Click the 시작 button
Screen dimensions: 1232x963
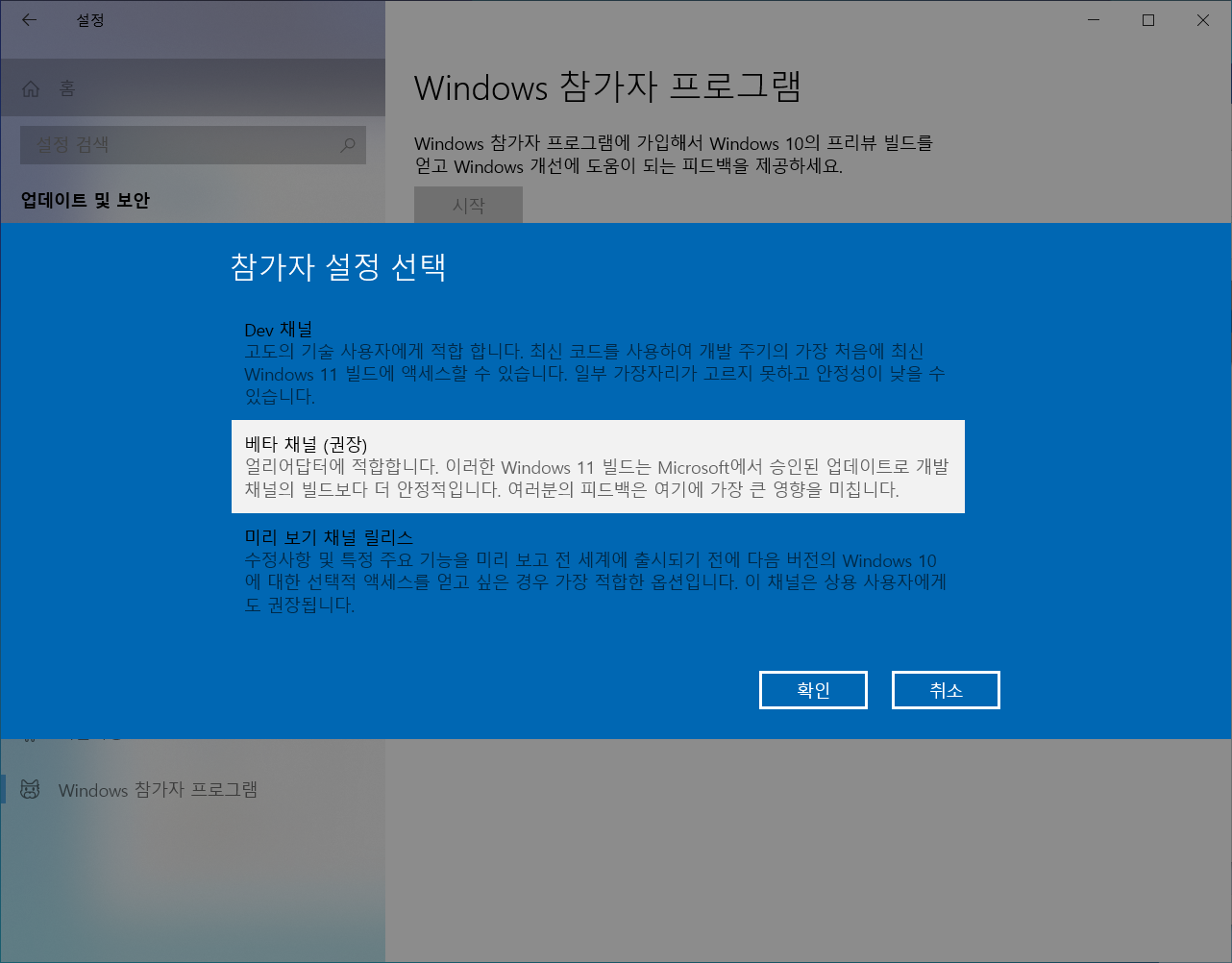tap(468, 205)
